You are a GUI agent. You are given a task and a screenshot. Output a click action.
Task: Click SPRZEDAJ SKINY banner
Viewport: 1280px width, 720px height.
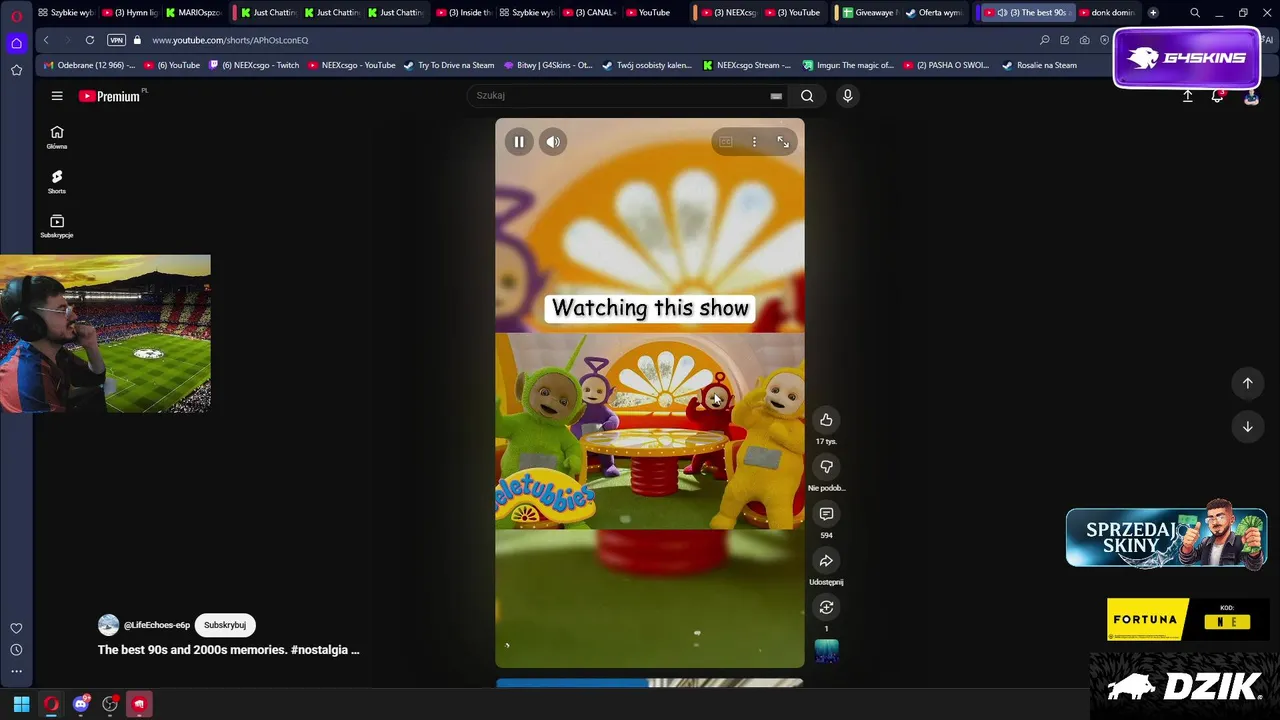(1166, 538)
